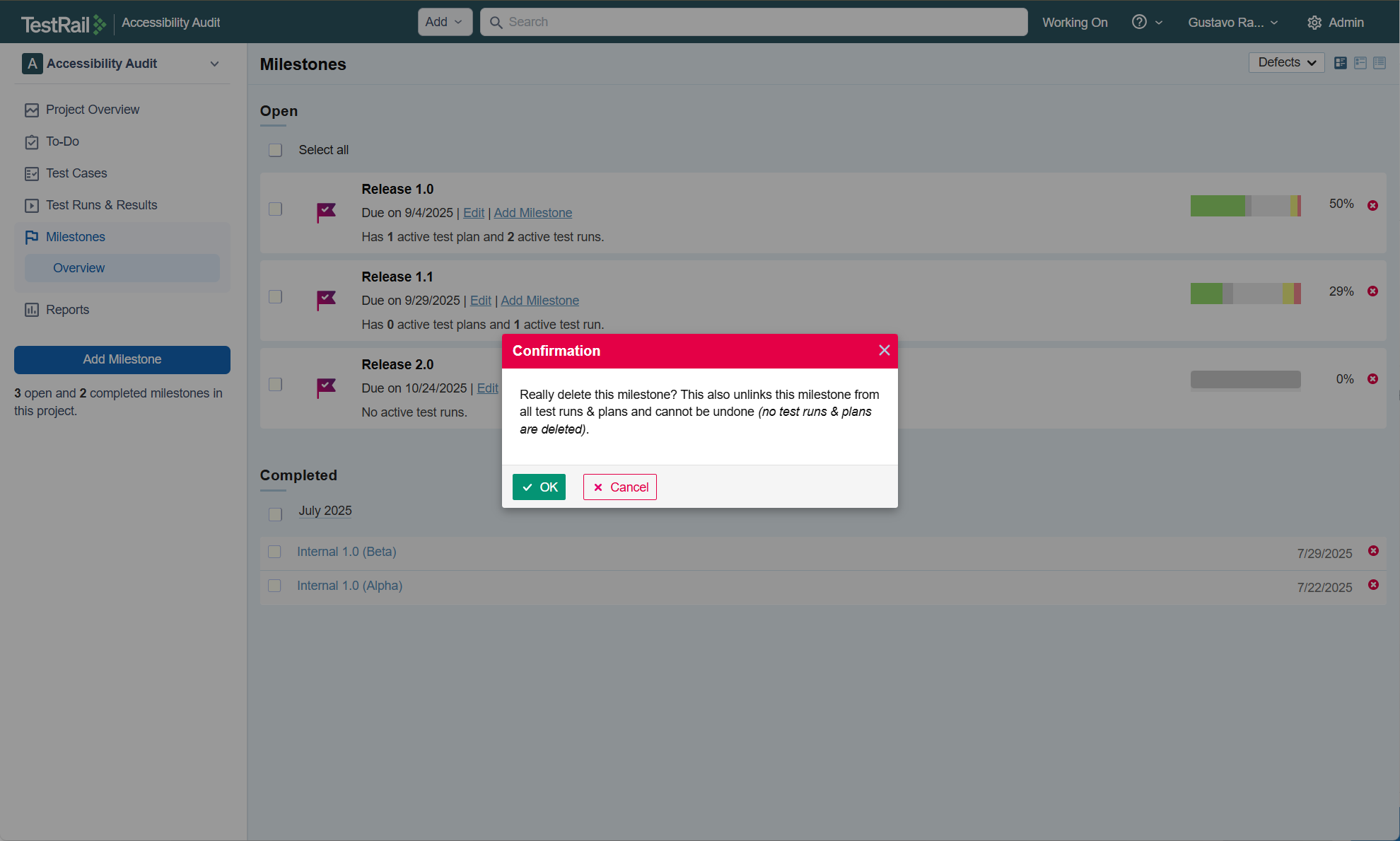Click Cancel in the confirmation dialog
Screen dimensions: 1400x841
click(x=620, y=487)
